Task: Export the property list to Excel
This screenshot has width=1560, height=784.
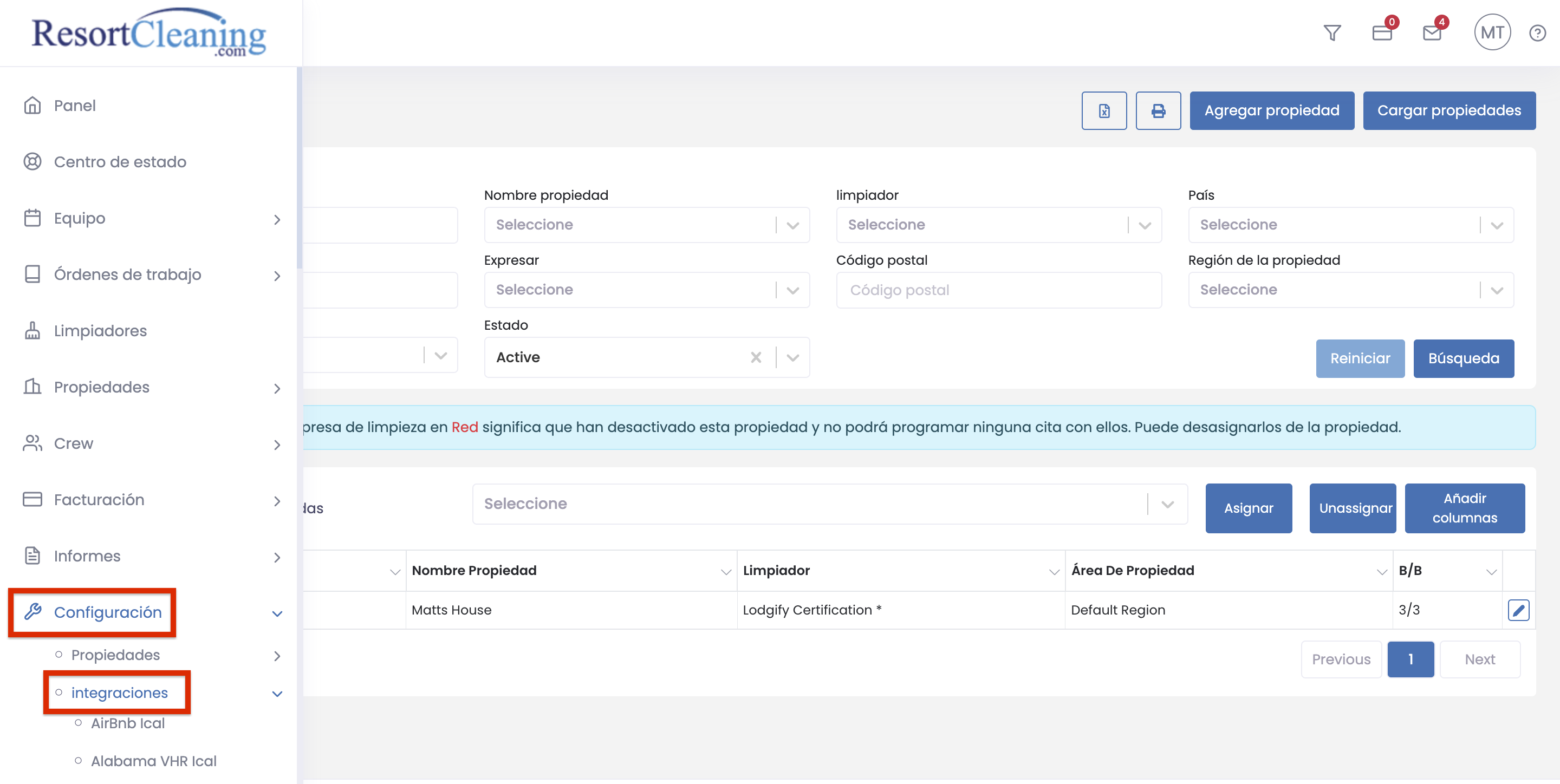Action: pyautogui.click(x=1104, y=111)
